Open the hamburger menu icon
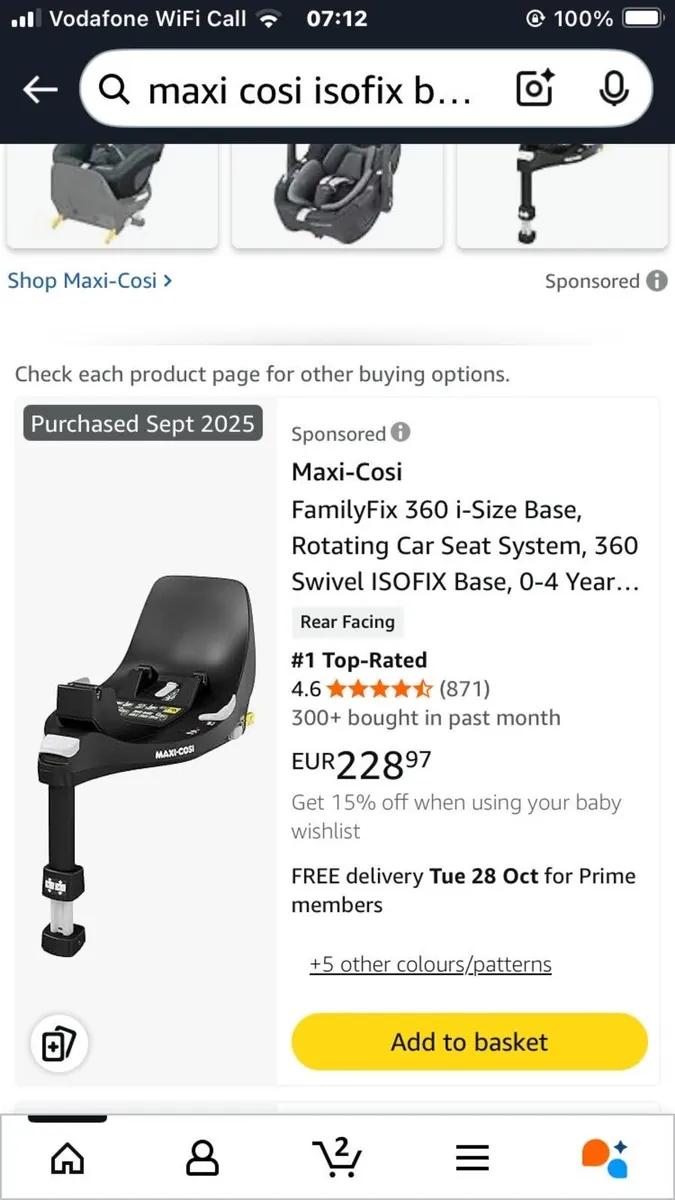The width and height of the screenshot is (675, 1200). click(x=472, y=1158)
